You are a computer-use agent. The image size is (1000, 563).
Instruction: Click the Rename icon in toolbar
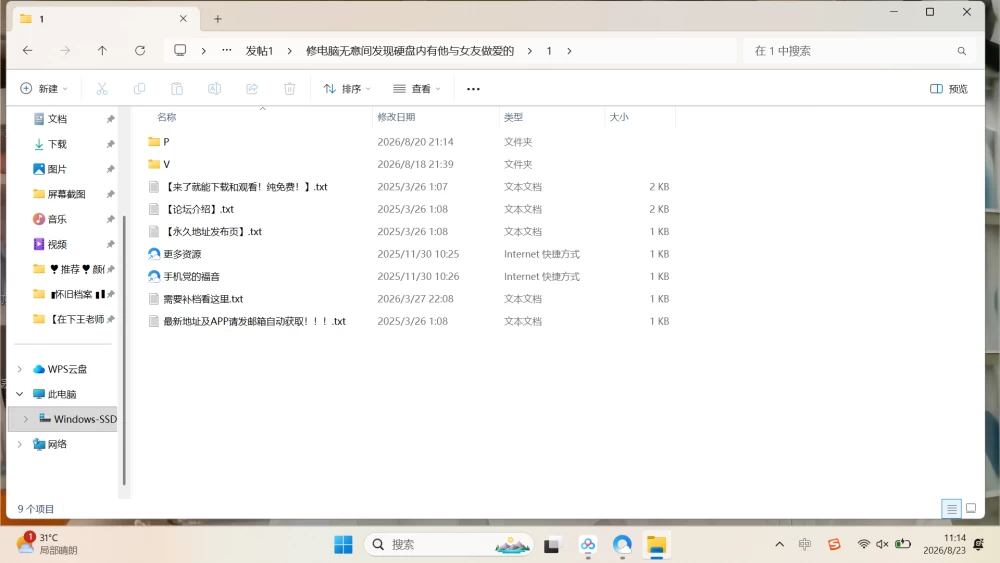(x=214, y=89)
